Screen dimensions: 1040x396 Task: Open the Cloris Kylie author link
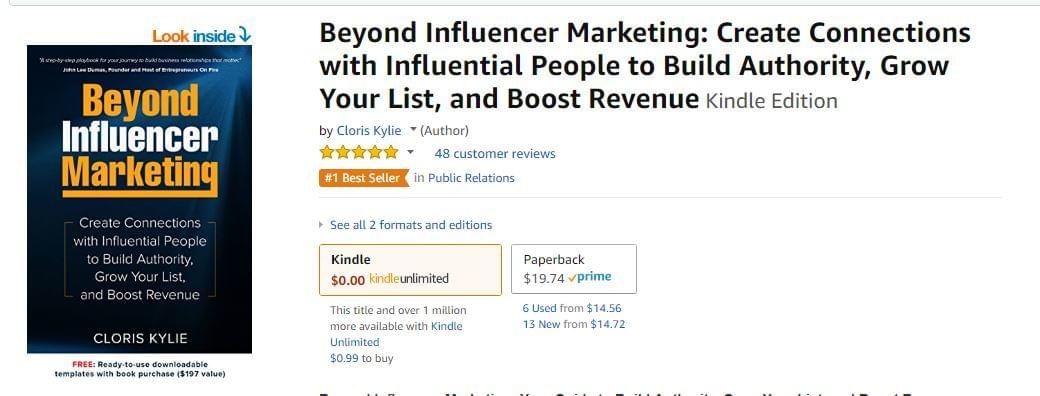(369, 130)
